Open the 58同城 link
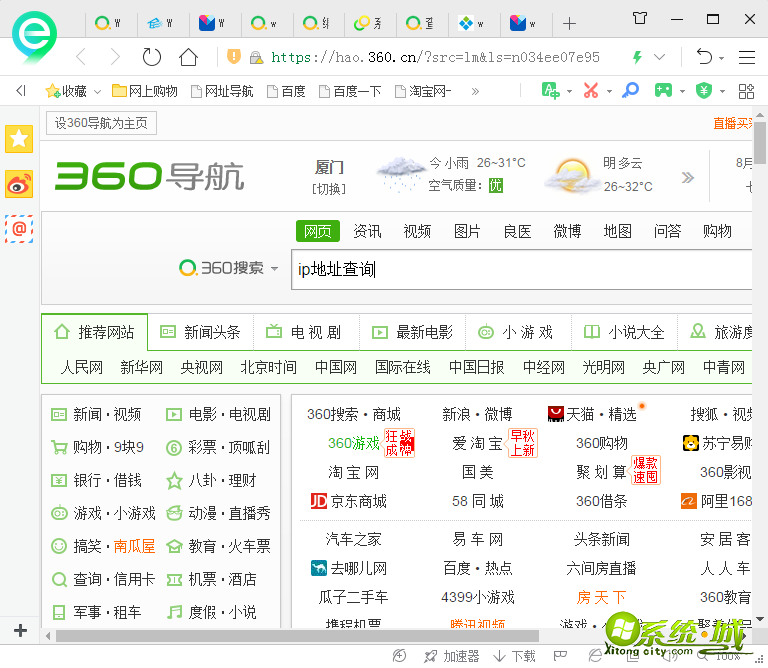Screen dimensions: 768x668 (478, 501)
